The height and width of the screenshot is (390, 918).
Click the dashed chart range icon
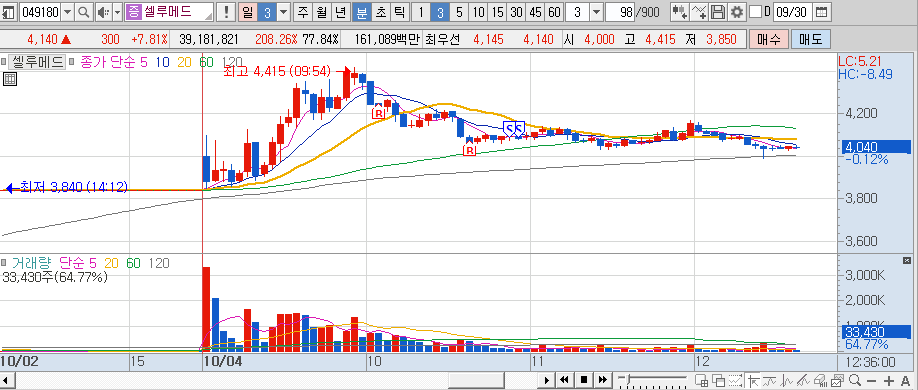click(x=735, y=381)
